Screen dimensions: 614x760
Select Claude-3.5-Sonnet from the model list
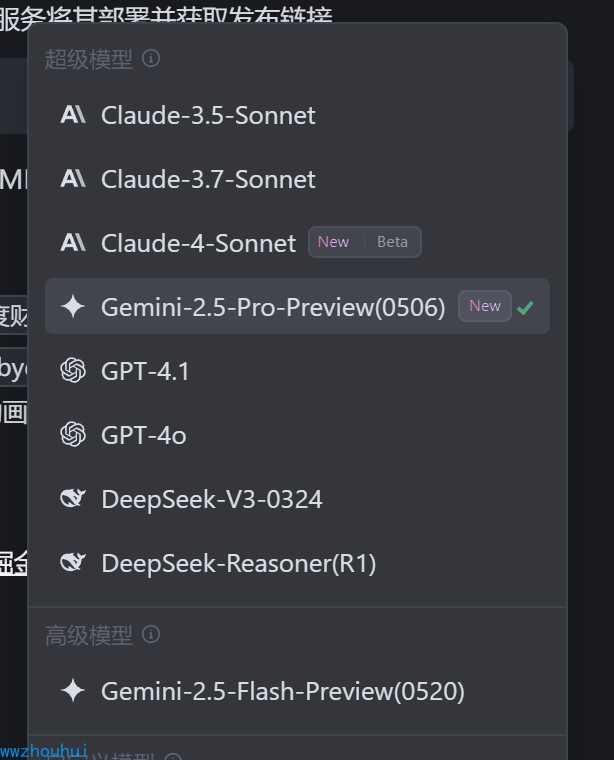208,115
